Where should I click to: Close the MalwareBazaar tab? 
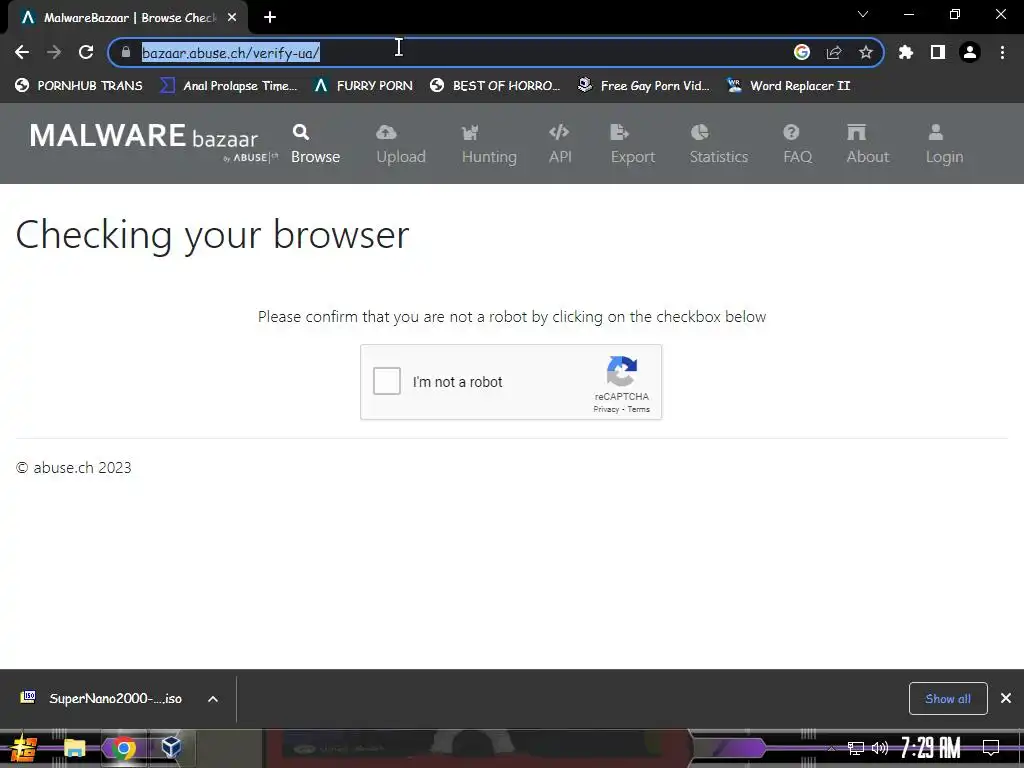coord(232,18)
